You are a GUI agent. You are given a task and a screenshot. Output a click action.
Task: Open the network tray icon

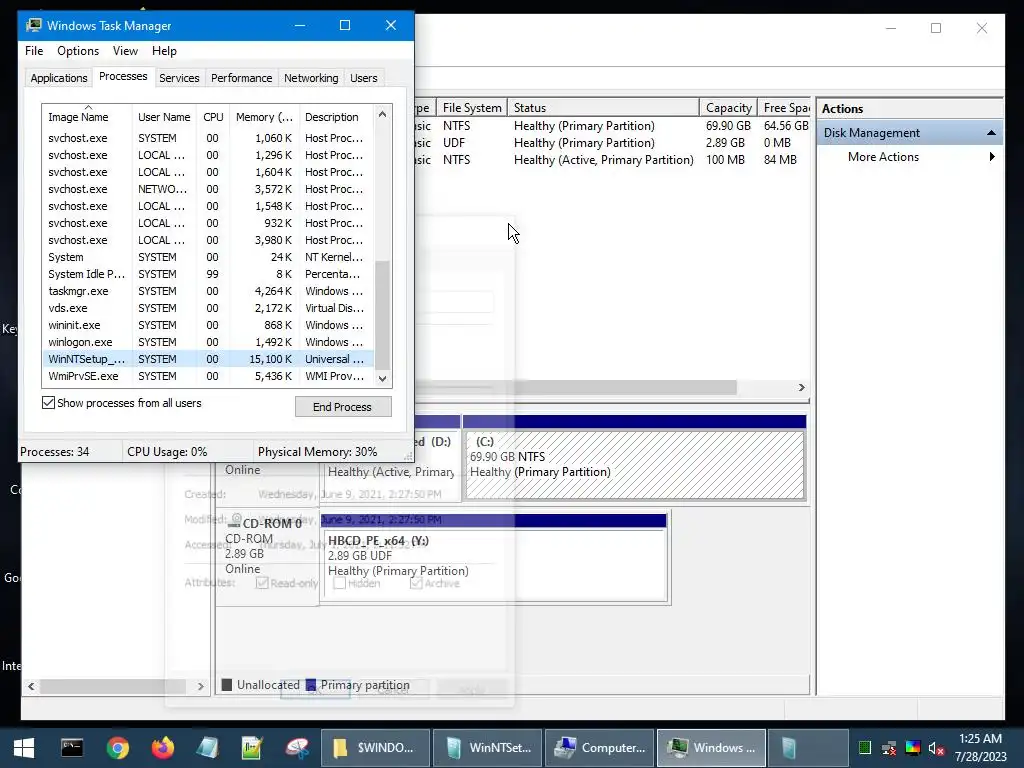889,748
